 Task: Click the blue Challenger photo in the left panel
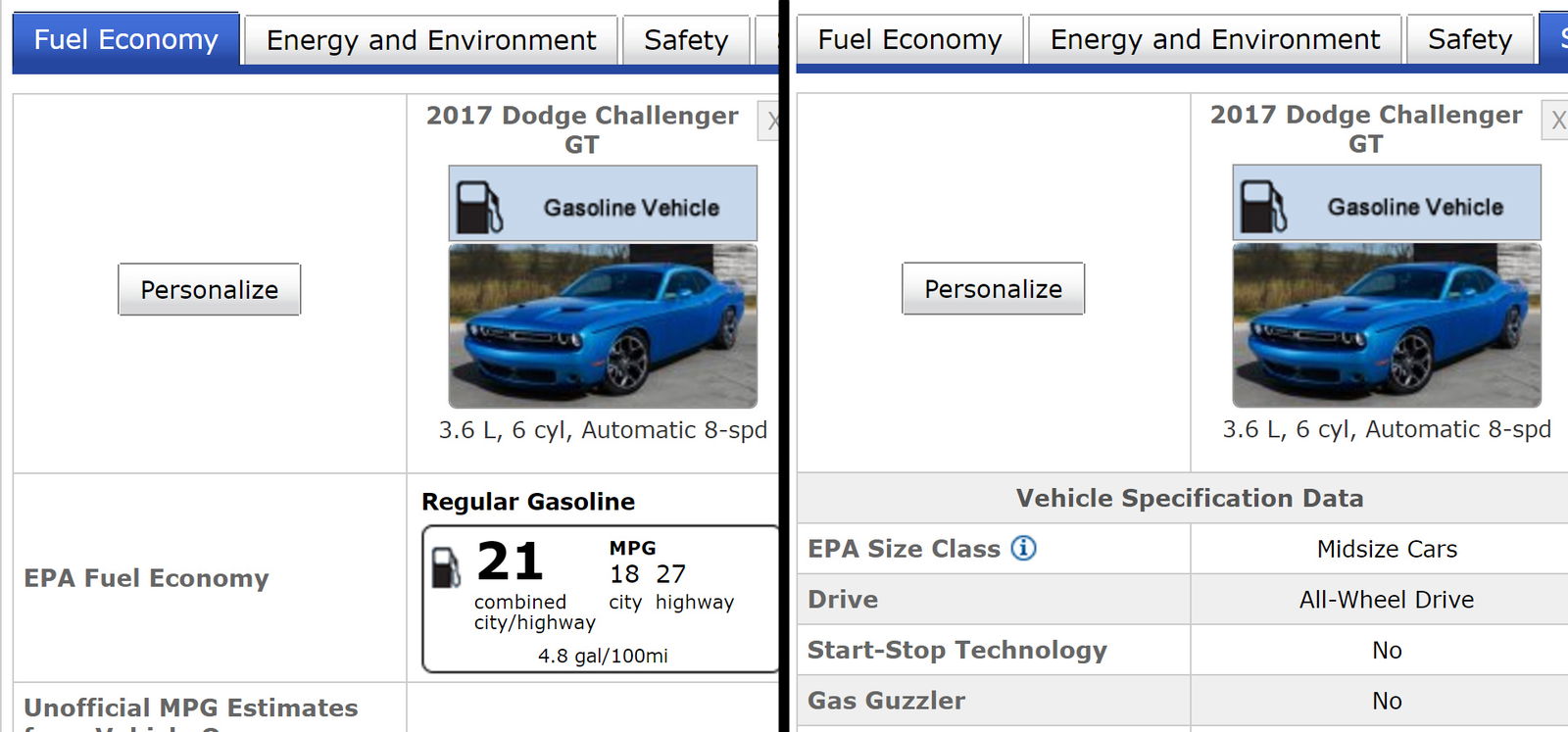tap(603, 325)
